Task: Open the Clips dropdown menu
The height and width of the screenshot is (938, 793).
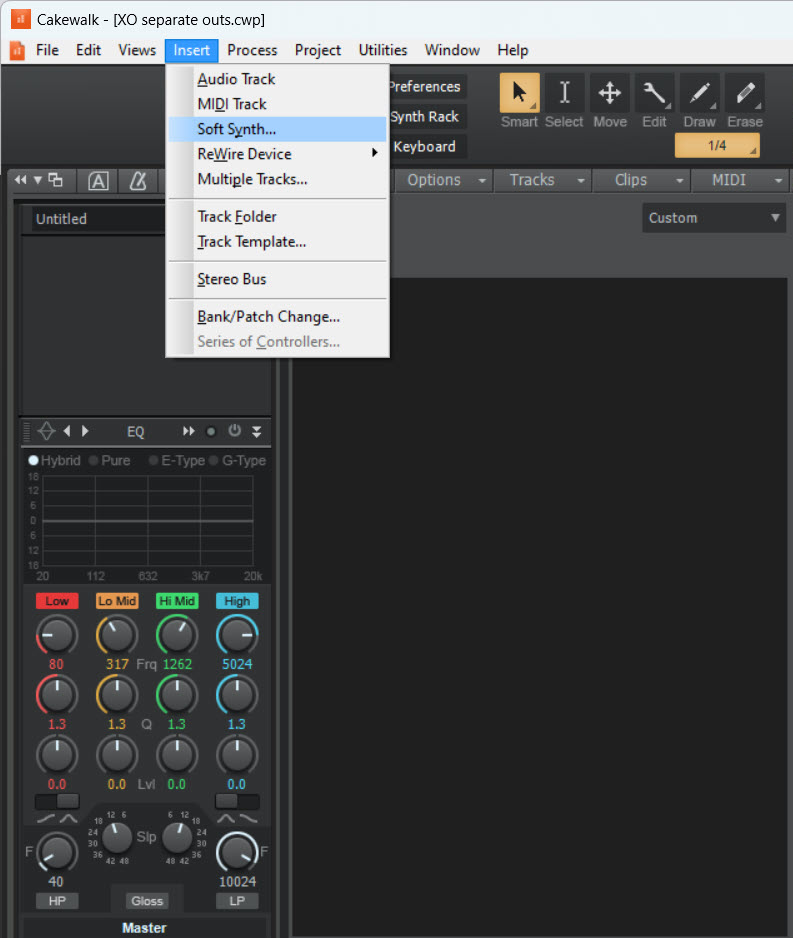Action: (641, 180)
